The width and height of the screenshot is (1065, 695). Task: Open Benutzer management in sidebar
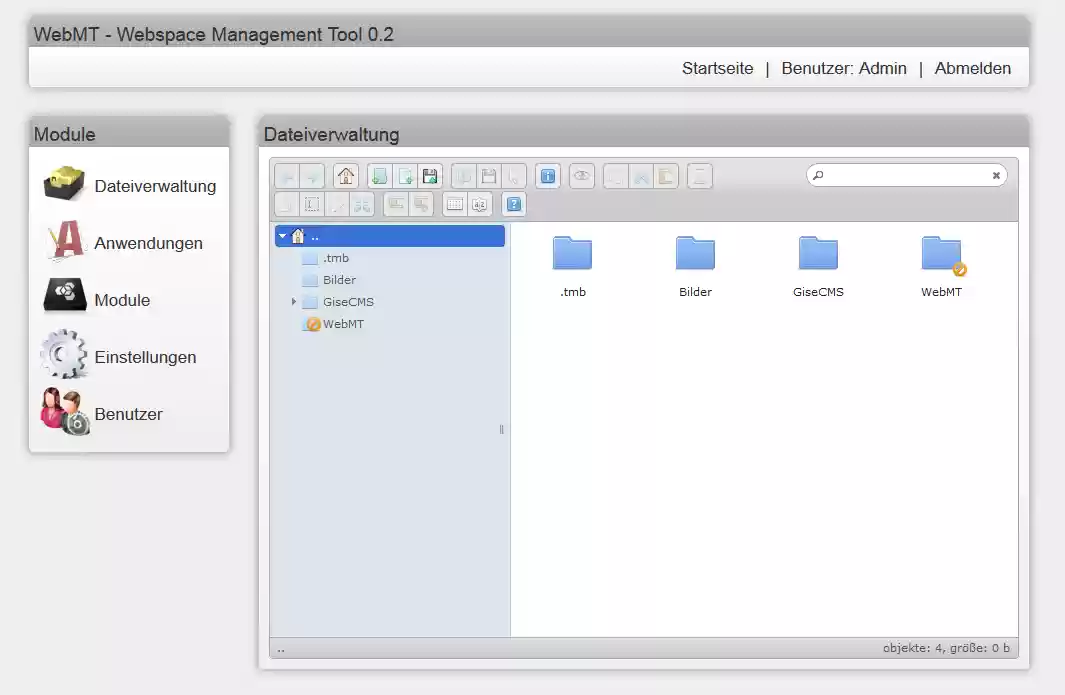coord(128,414)
